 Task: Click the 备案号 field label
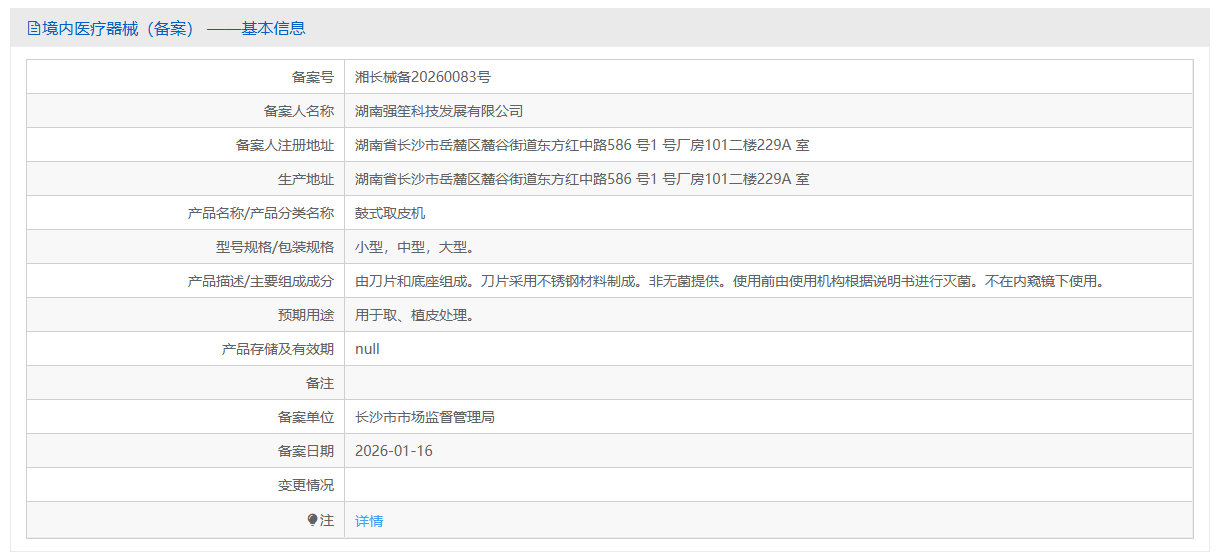313,77
